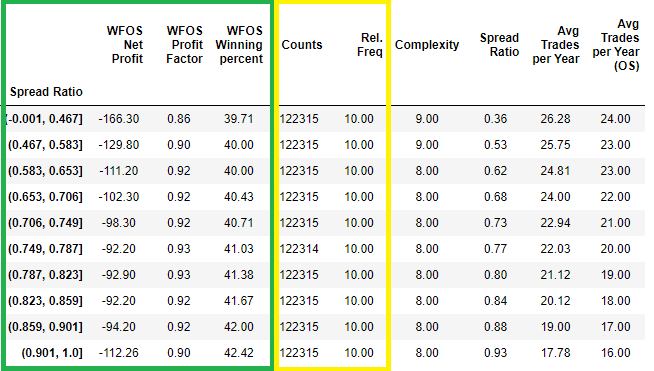Click the Rel. Freq column header
654x371 pixels.
tap(370, 45)
